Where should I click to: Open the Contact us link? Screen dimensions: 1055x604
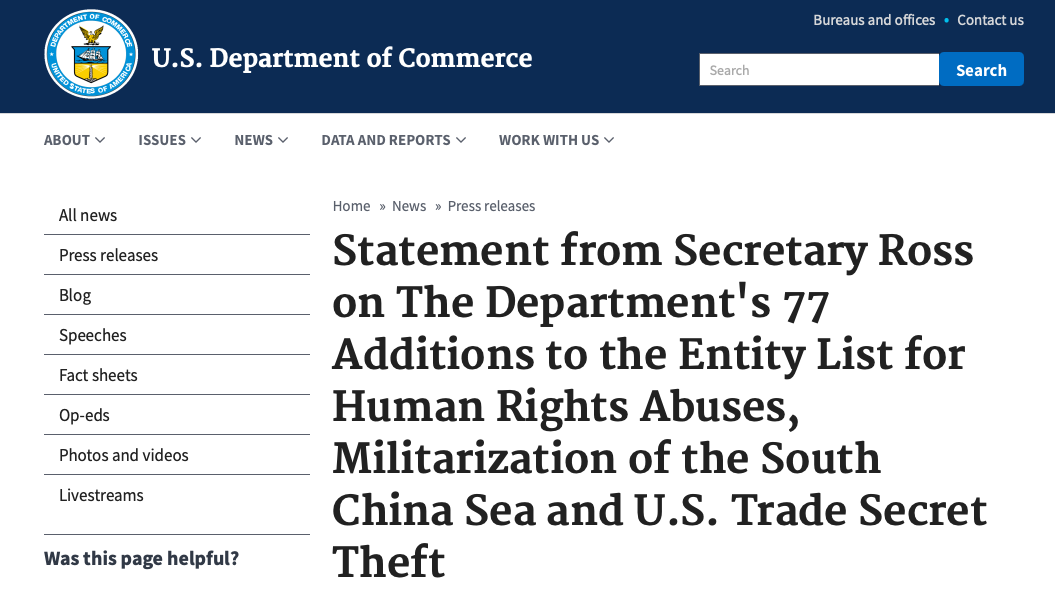click(990, 20)
